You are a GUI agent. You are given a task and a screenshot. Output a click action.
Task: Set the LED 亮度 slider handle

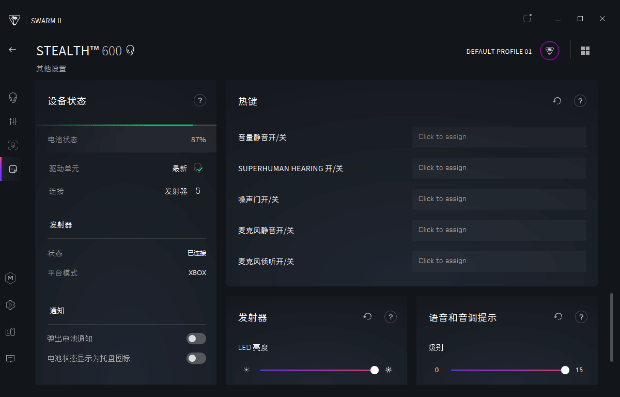pyautogui.click(x=374, y=370)
